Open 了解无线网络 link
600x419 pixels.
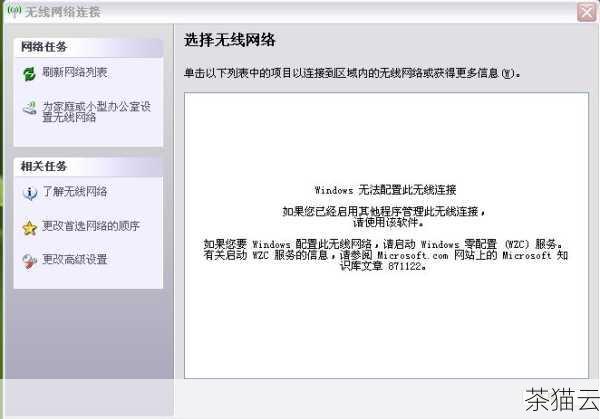point(75,191)
